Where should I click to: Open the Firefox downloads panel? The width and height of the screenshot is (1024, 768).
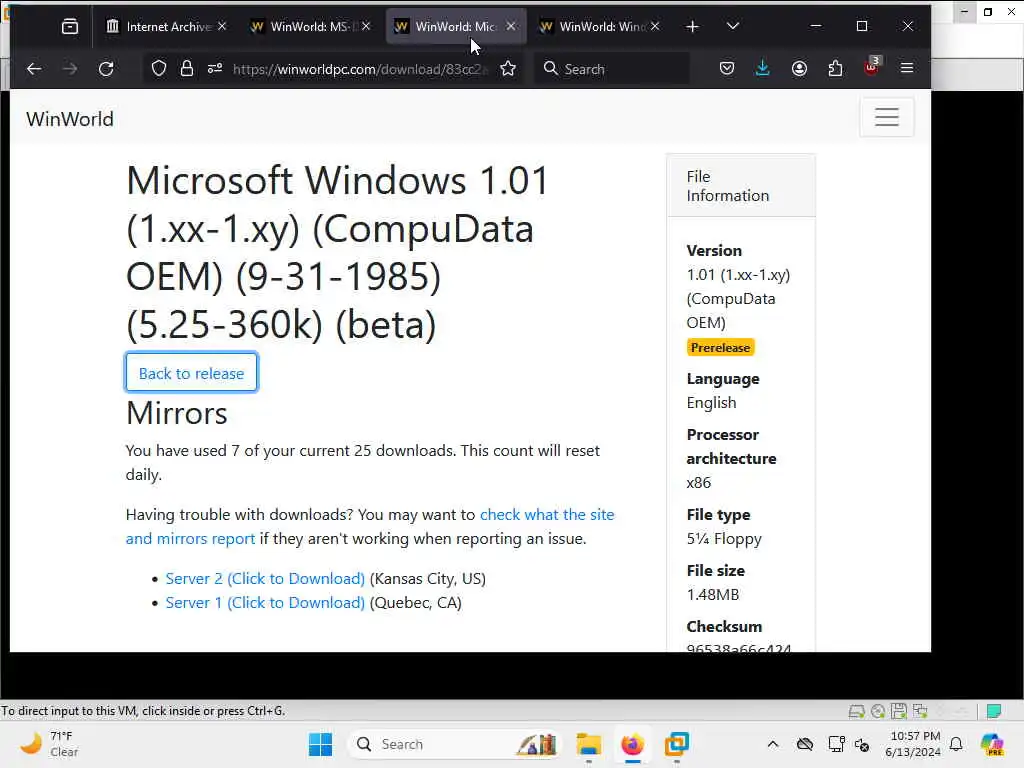763,69
